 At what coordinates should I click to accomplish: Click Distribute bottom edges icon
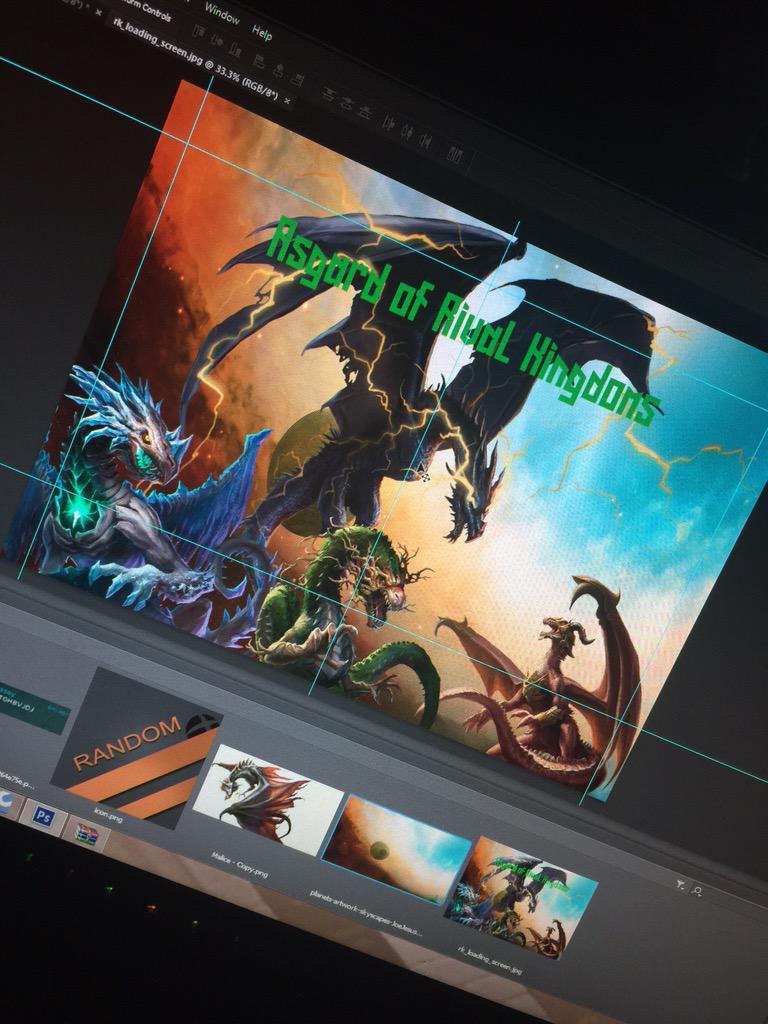tap(365, 112)
